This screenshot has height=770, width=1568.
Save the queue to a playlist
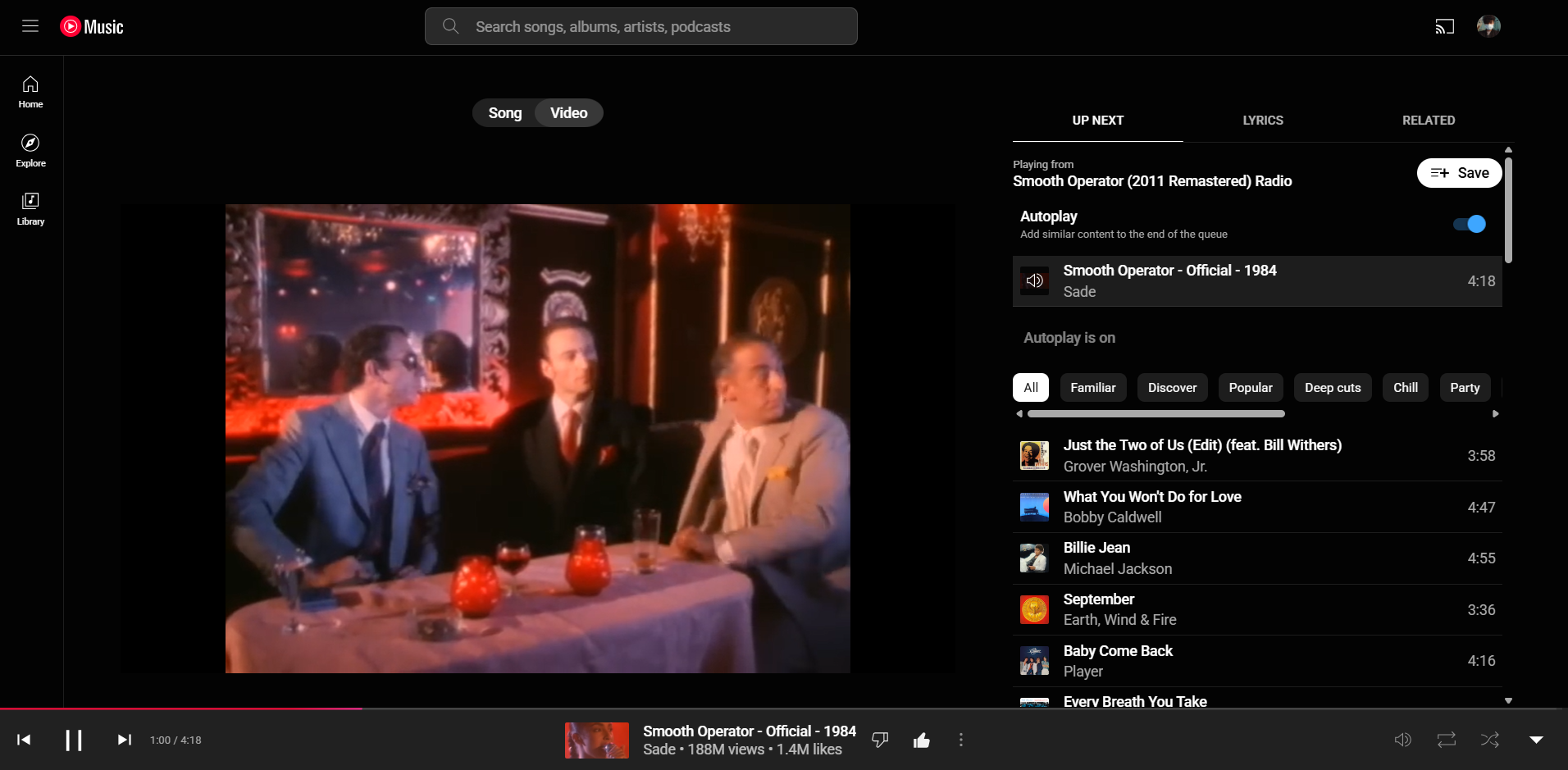coord(1459,173)
